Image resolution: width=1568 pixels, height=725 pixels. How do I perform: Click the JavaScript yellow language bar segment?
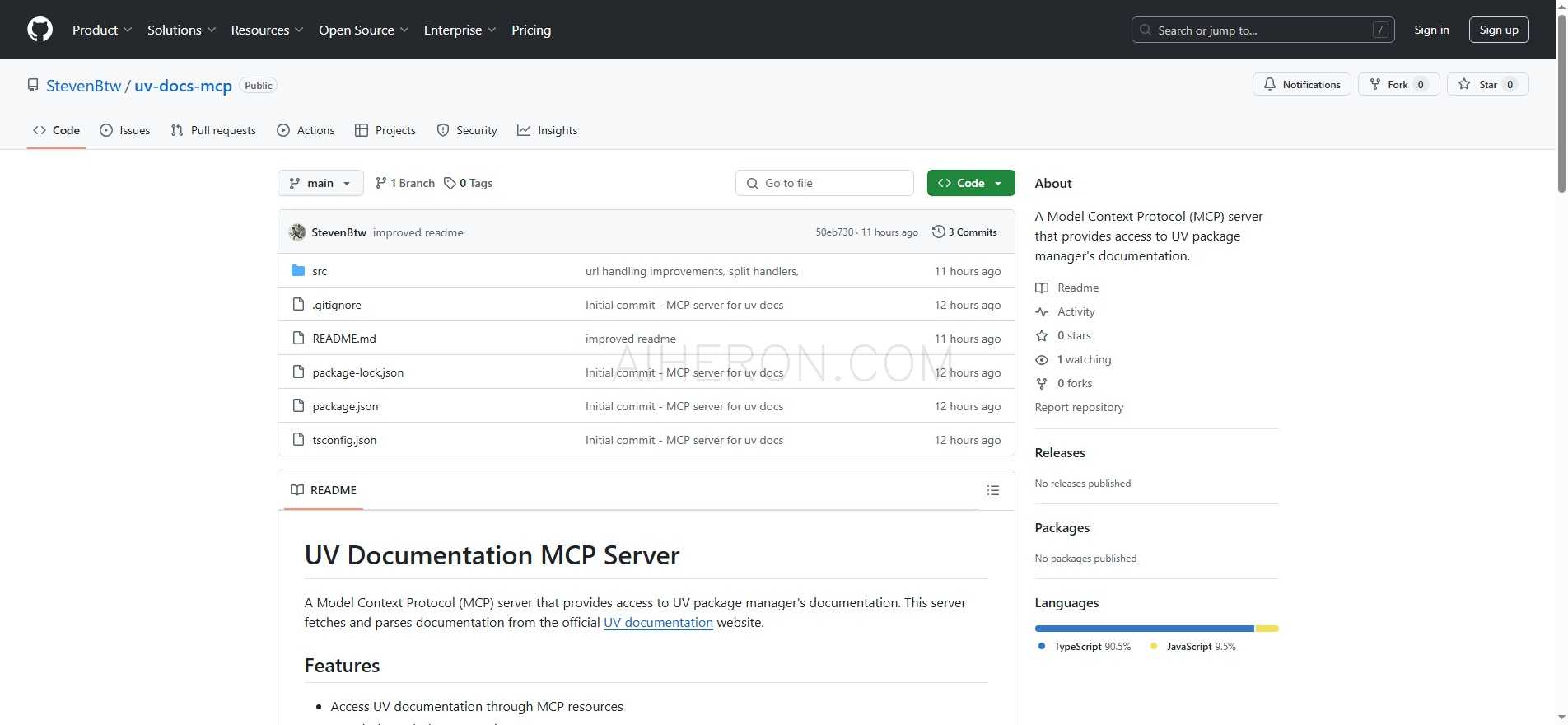pos(1267,629)
